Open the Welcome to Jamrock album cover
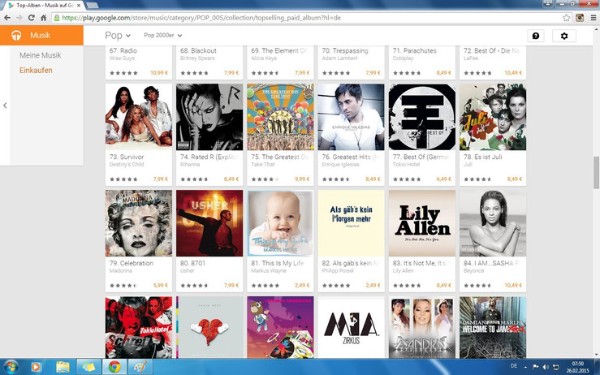Viewport: 600px width, 375px height. coord(493,327)
